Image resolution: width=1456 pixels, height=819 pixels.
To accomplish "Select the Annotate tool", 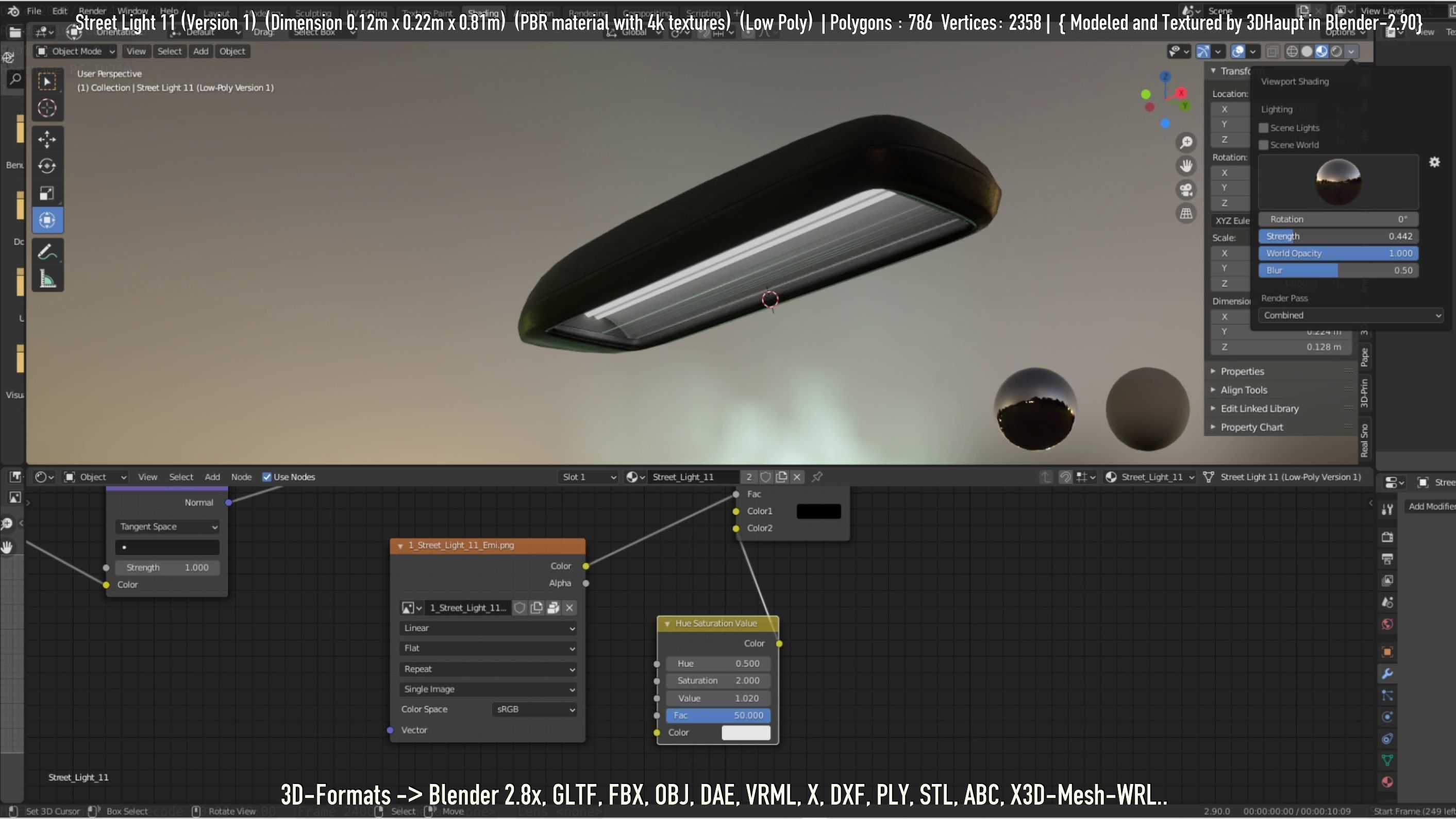I will (47, 252).
